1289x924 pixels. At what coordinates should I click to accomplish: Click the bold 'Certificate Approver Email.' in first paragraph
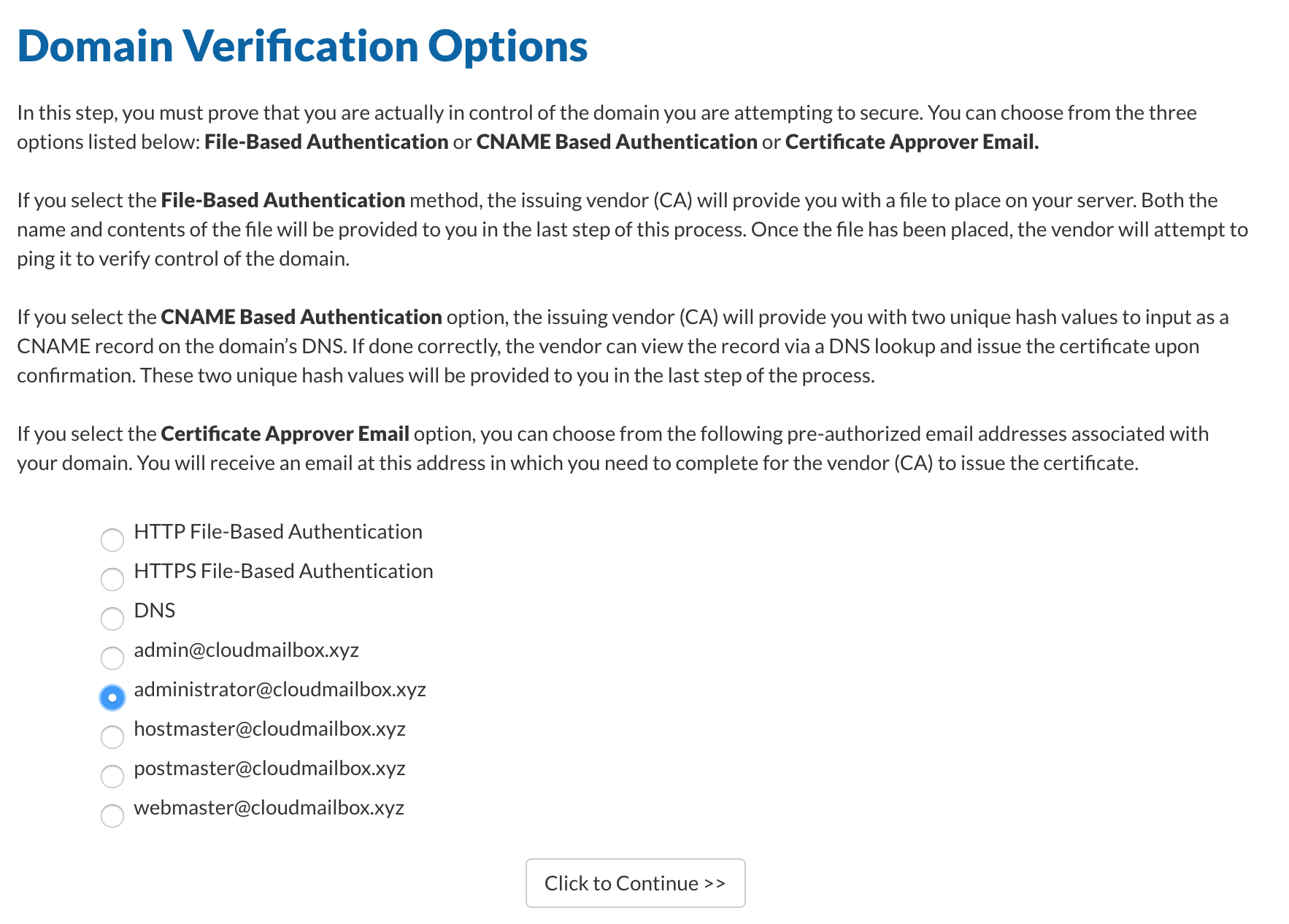point(912,142)
